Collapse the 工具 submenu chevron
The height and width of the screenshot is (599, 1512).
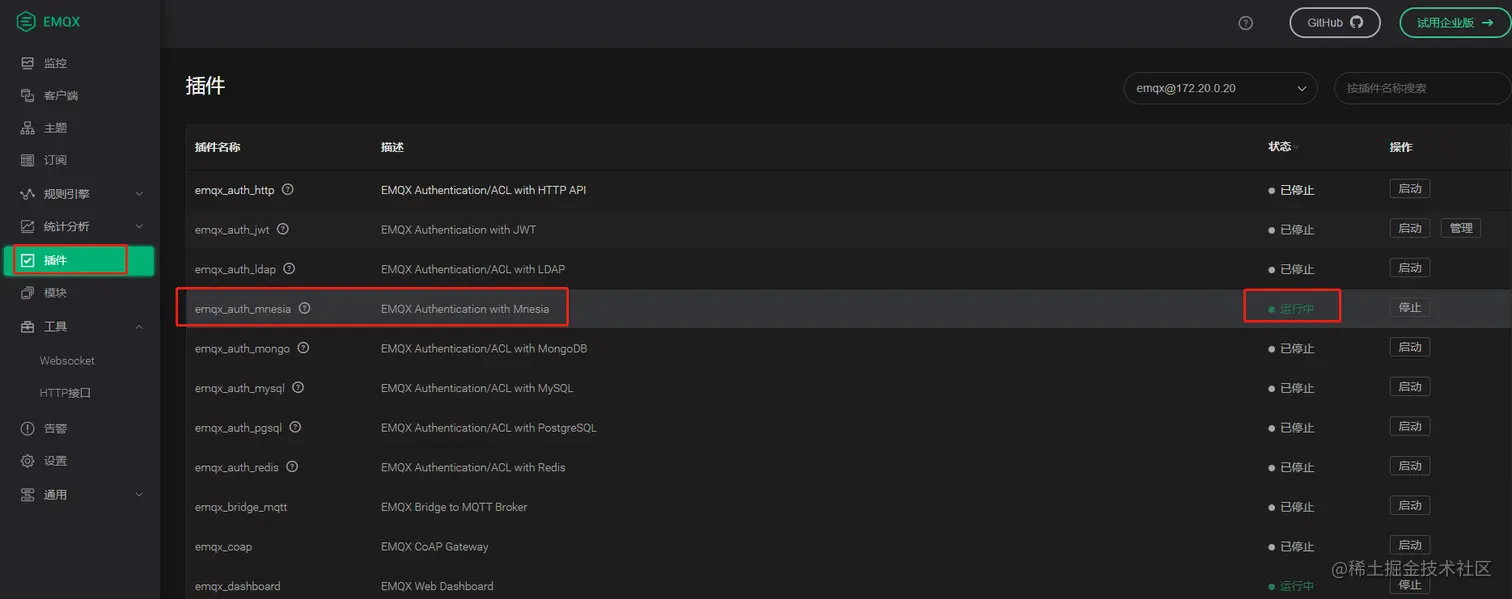tap(139, 327)
